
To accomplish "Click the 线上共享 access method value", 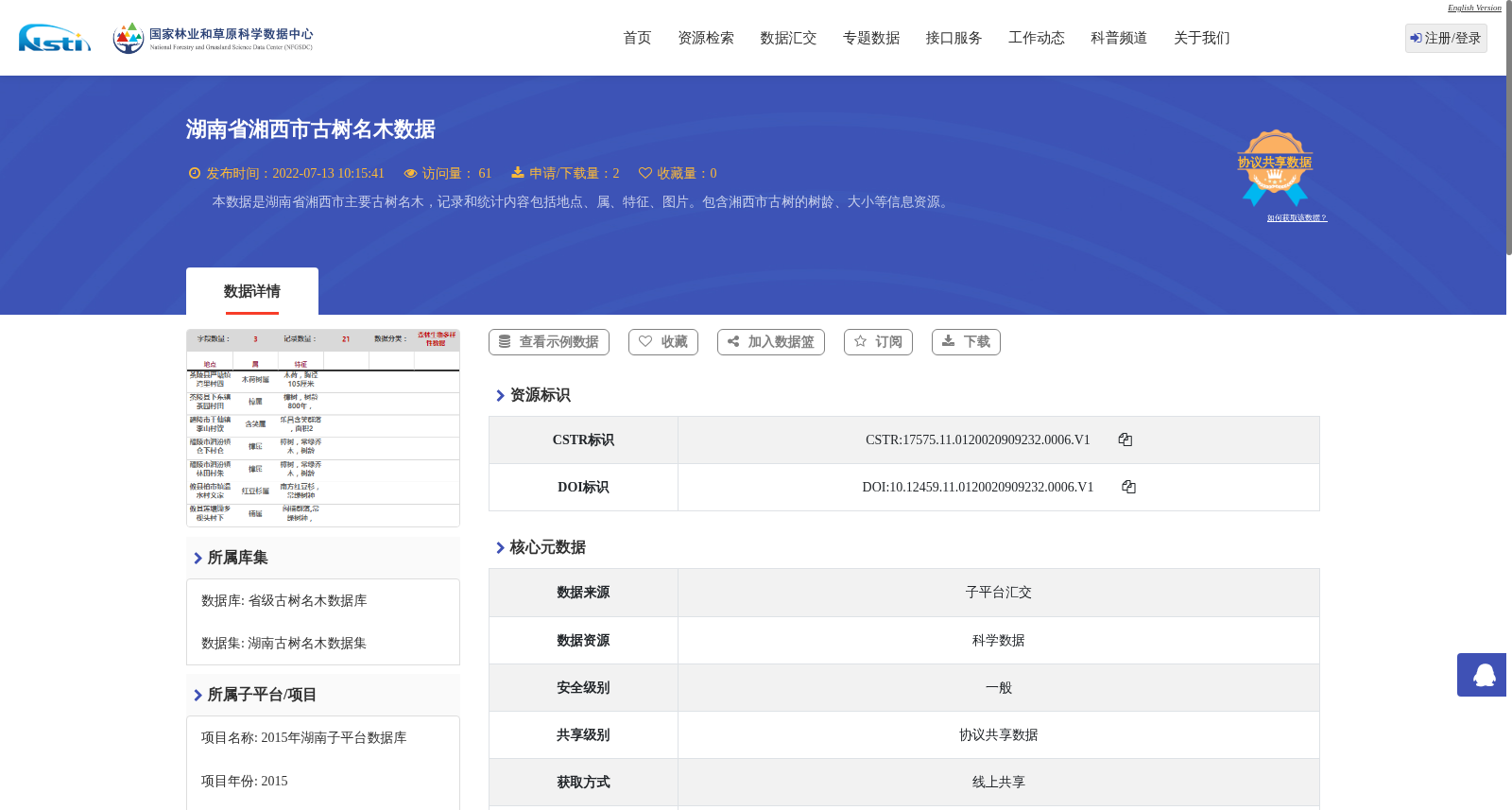I will [x=999, y=783].
